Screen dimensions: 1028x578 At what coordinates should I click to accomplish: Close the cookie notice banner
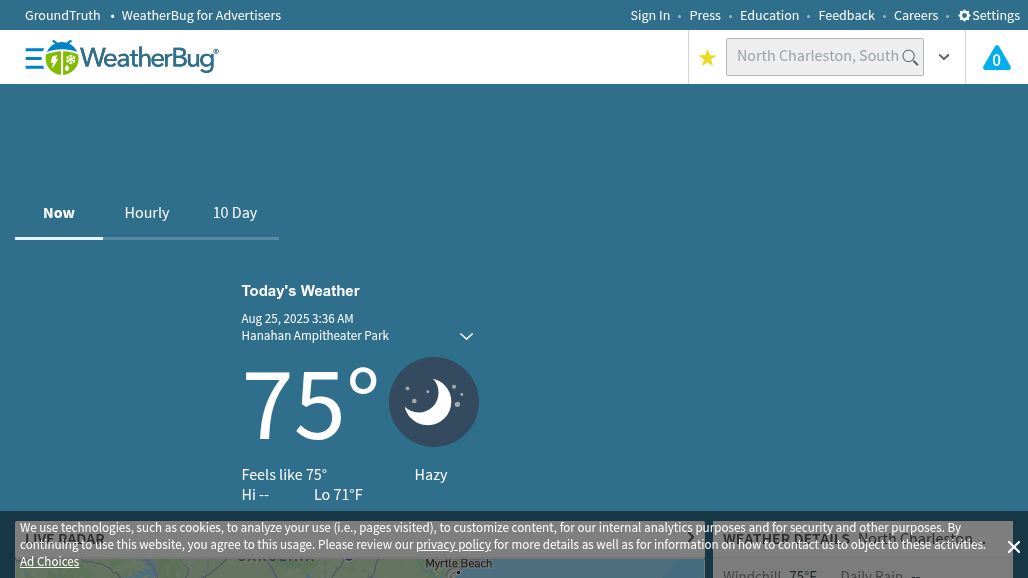(x=1014, y=547)
